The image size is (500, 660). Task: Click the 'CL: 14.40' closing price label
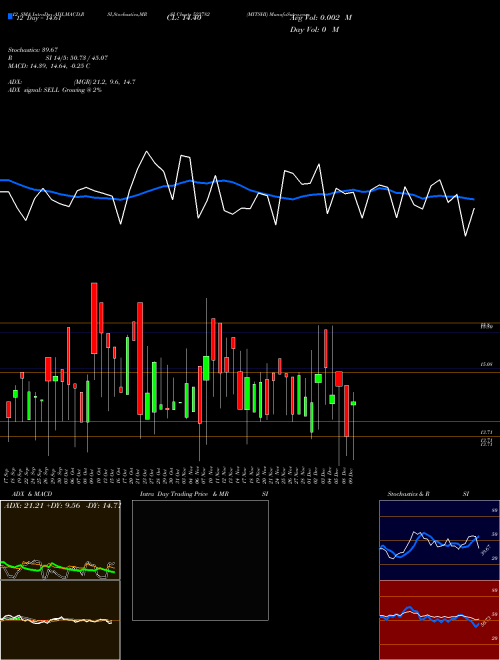[x=184, y=18]
